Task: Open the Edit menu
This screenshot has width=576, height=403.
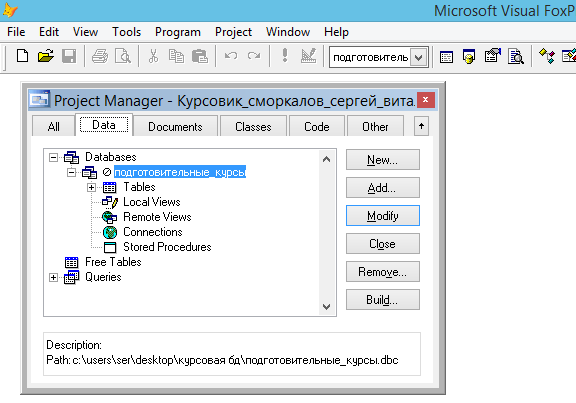Action: pyautogui.click(x=49, y=32)
